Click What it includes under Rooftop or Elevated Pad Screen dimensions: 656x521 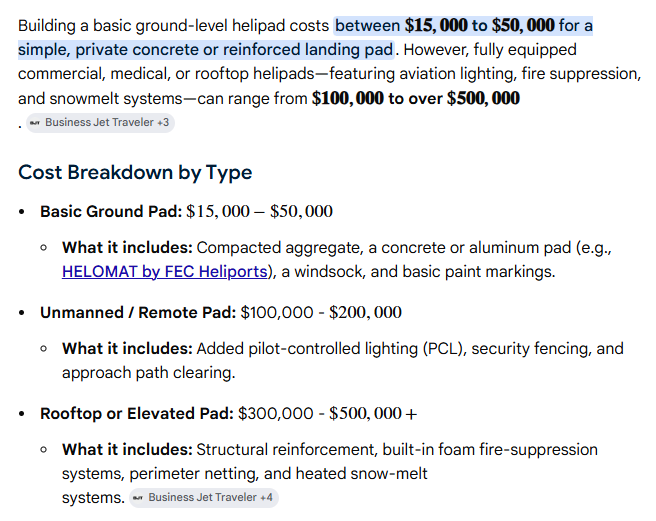(127, 449)
